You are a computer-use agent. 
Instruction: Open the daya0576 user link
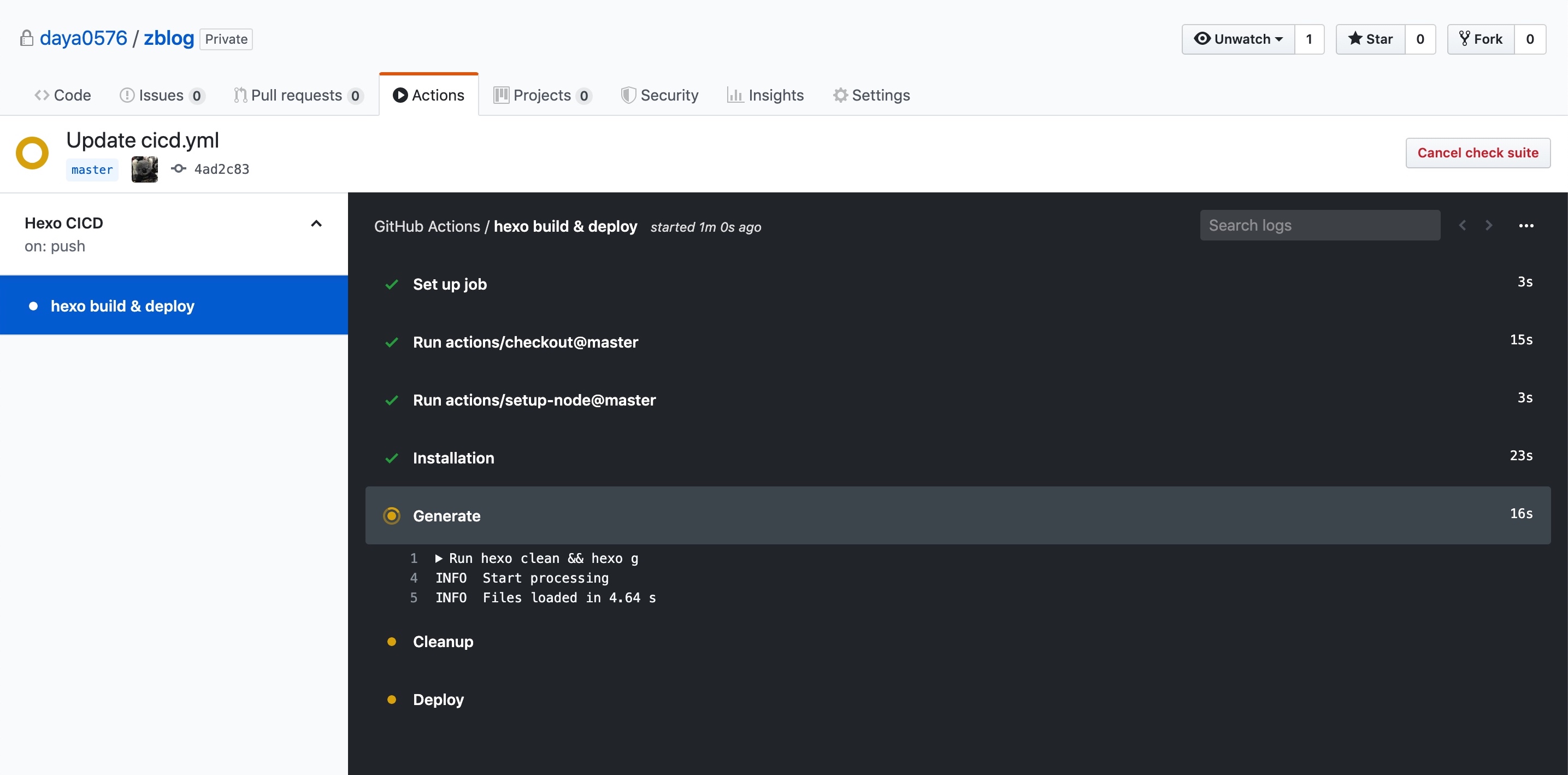point(84,38)
